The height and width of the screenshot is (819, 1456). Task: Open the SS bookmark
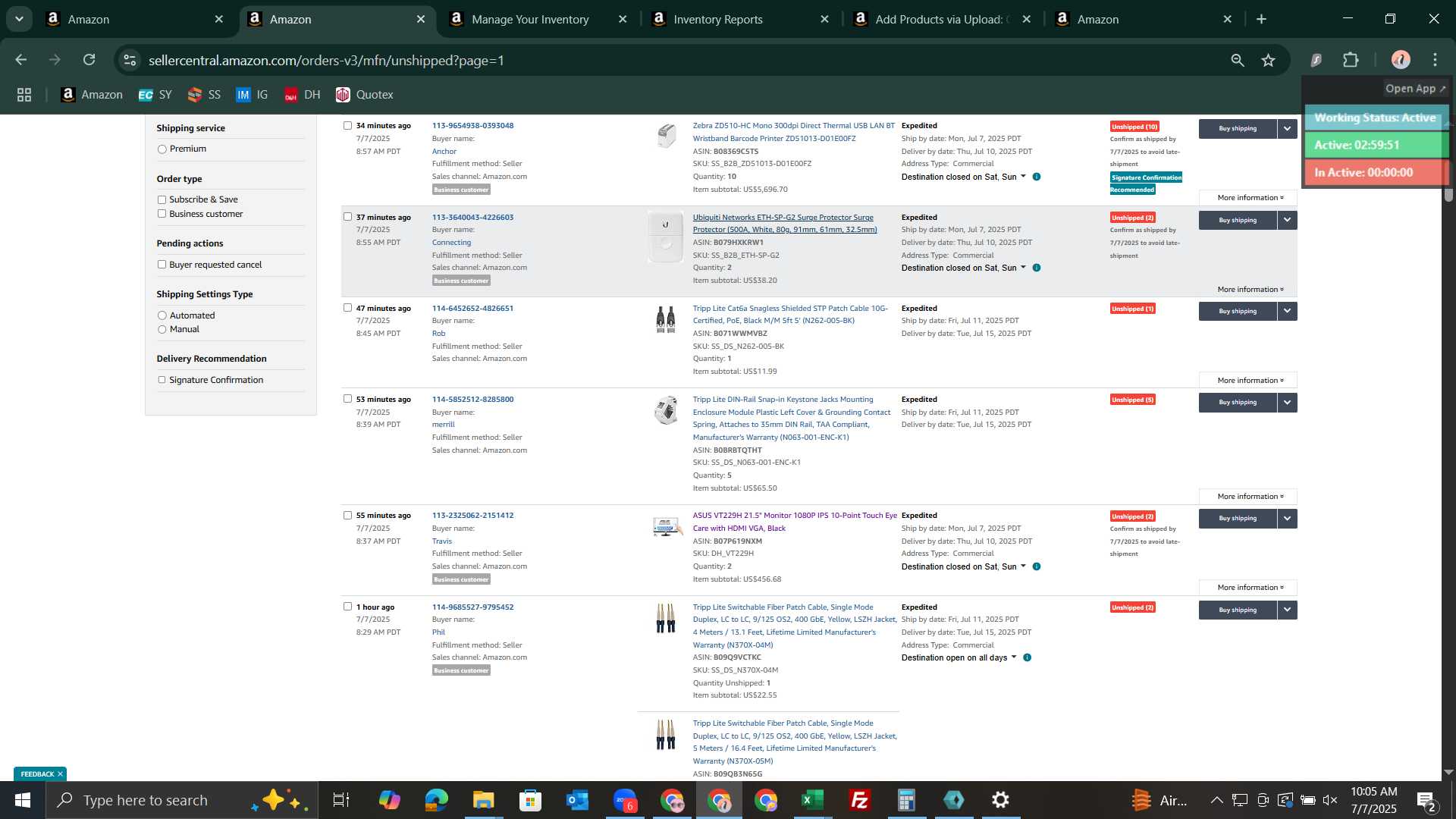pyautogui.click(x=204, y=95)
